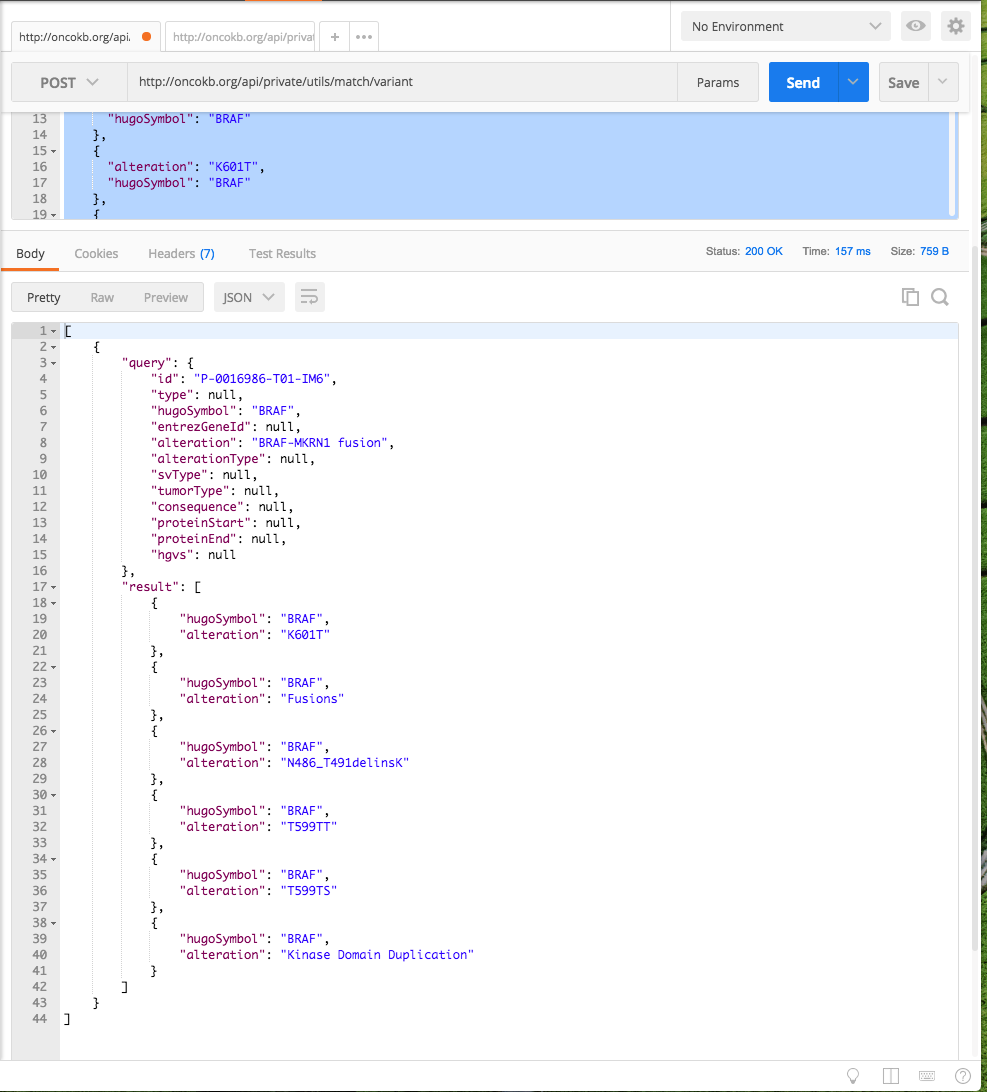Click the request URL input field

tap(400, 82)
